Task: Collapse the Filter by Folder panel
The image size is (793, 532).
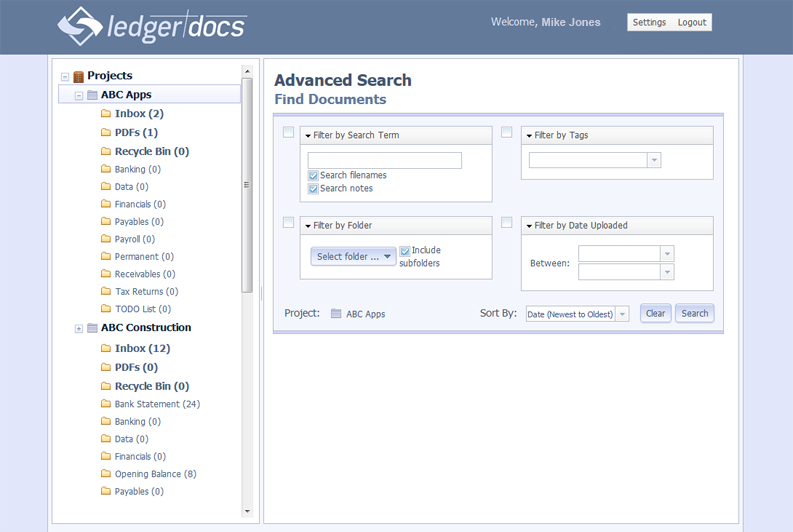Action: [x=308, y=226]
